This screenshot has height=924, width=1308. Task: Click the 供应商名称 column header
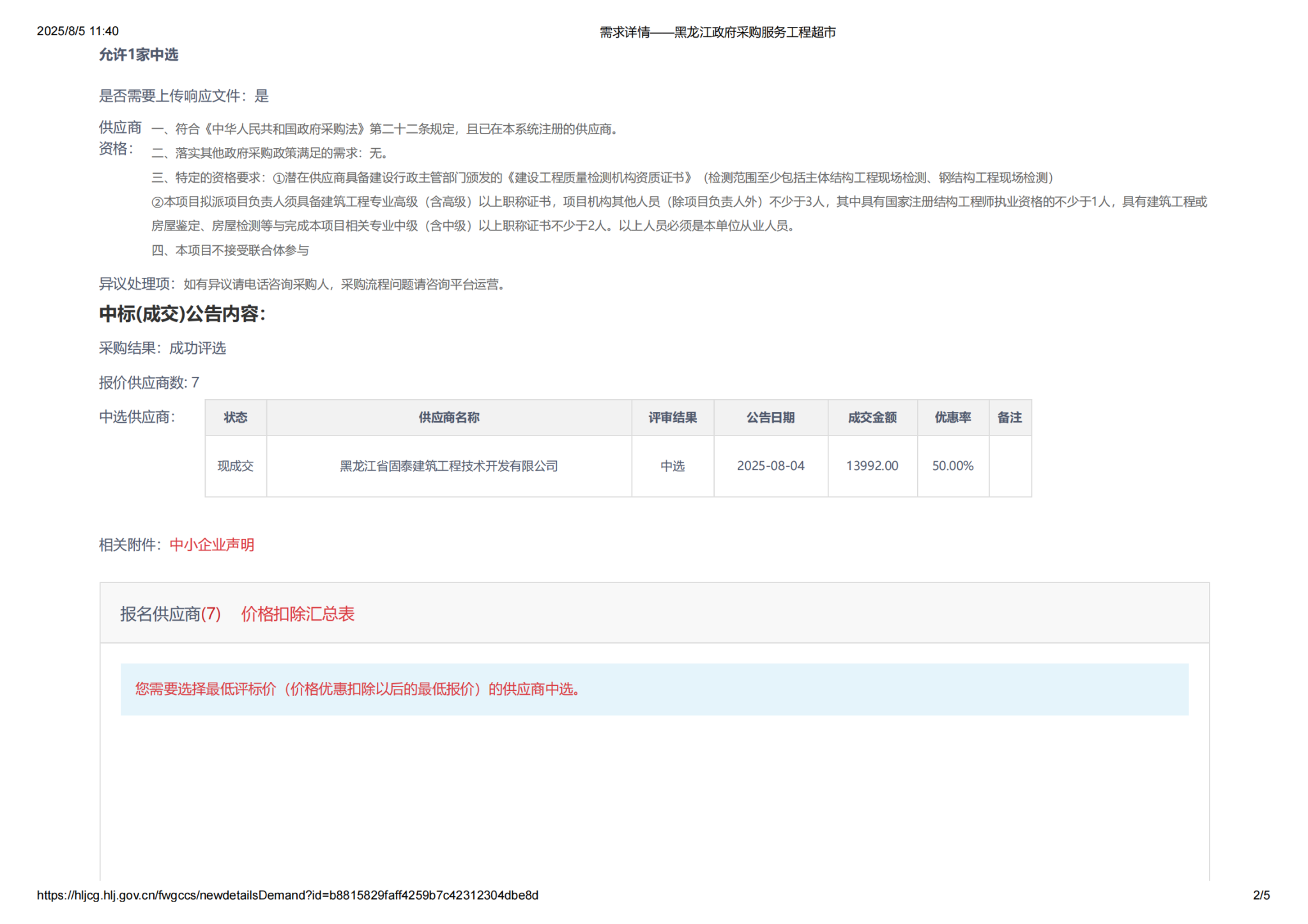448,418
